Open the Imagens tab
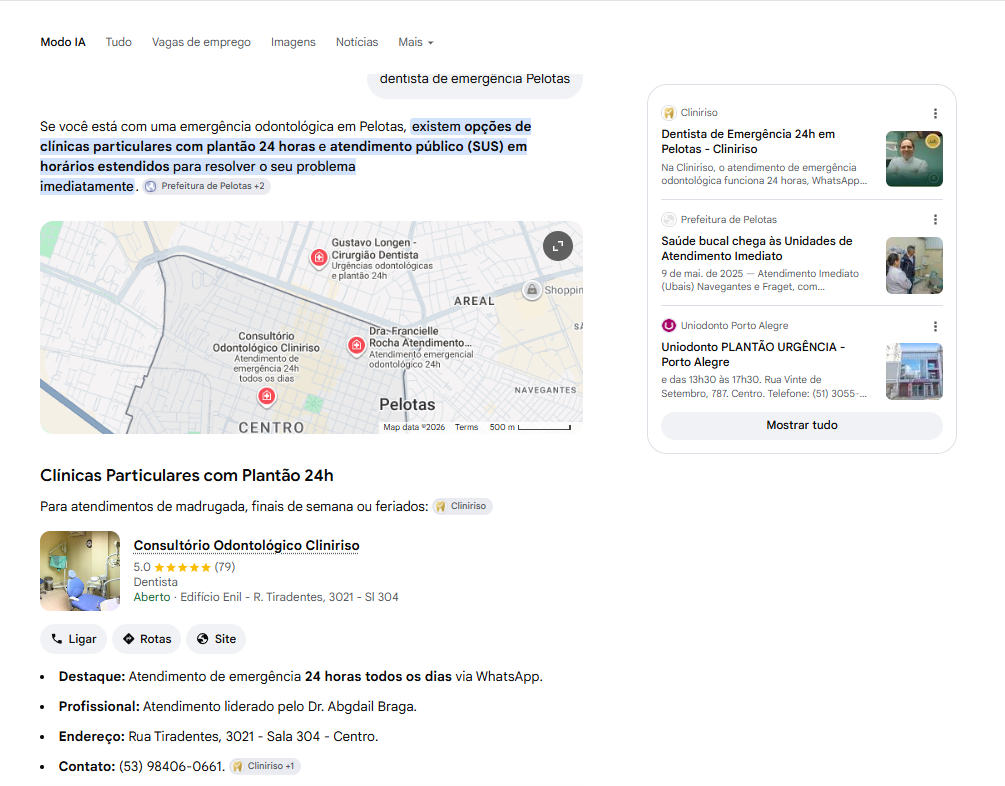1005x786 pixels. coord(293,42)
